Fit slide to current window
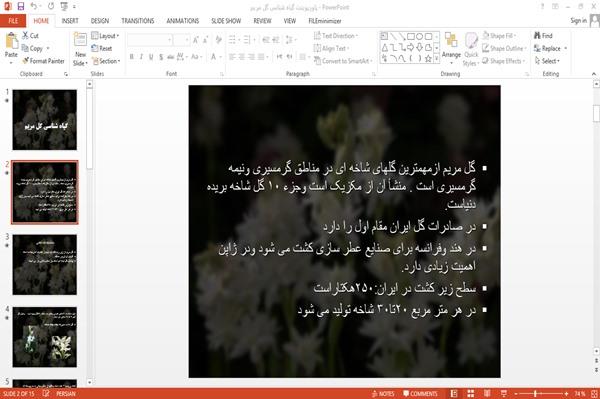Screen dimensions: 600x399 tap(594, 394)
